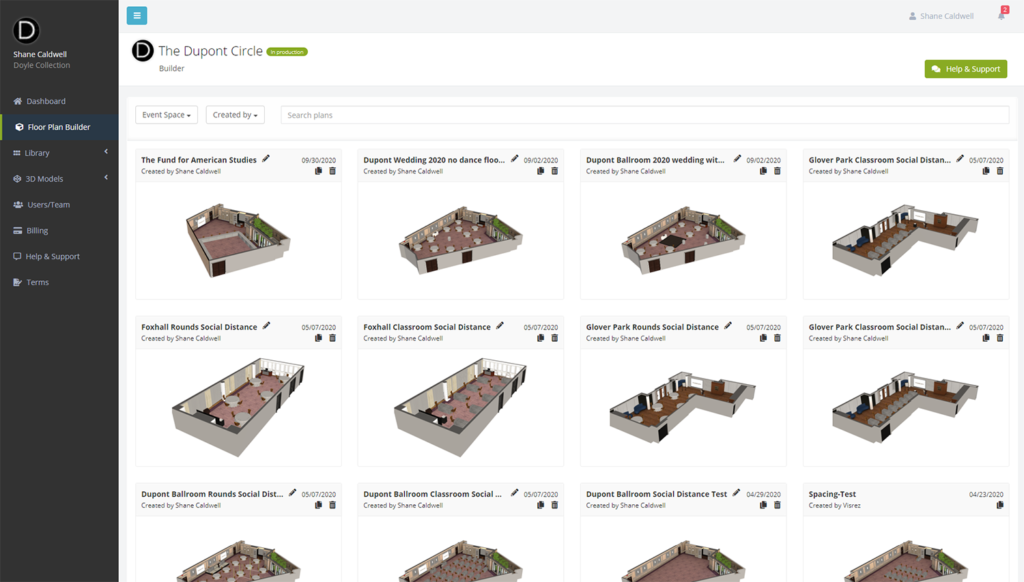Duplicate Dupont Wedding 2020 no dance floor plan

(541, 171)
